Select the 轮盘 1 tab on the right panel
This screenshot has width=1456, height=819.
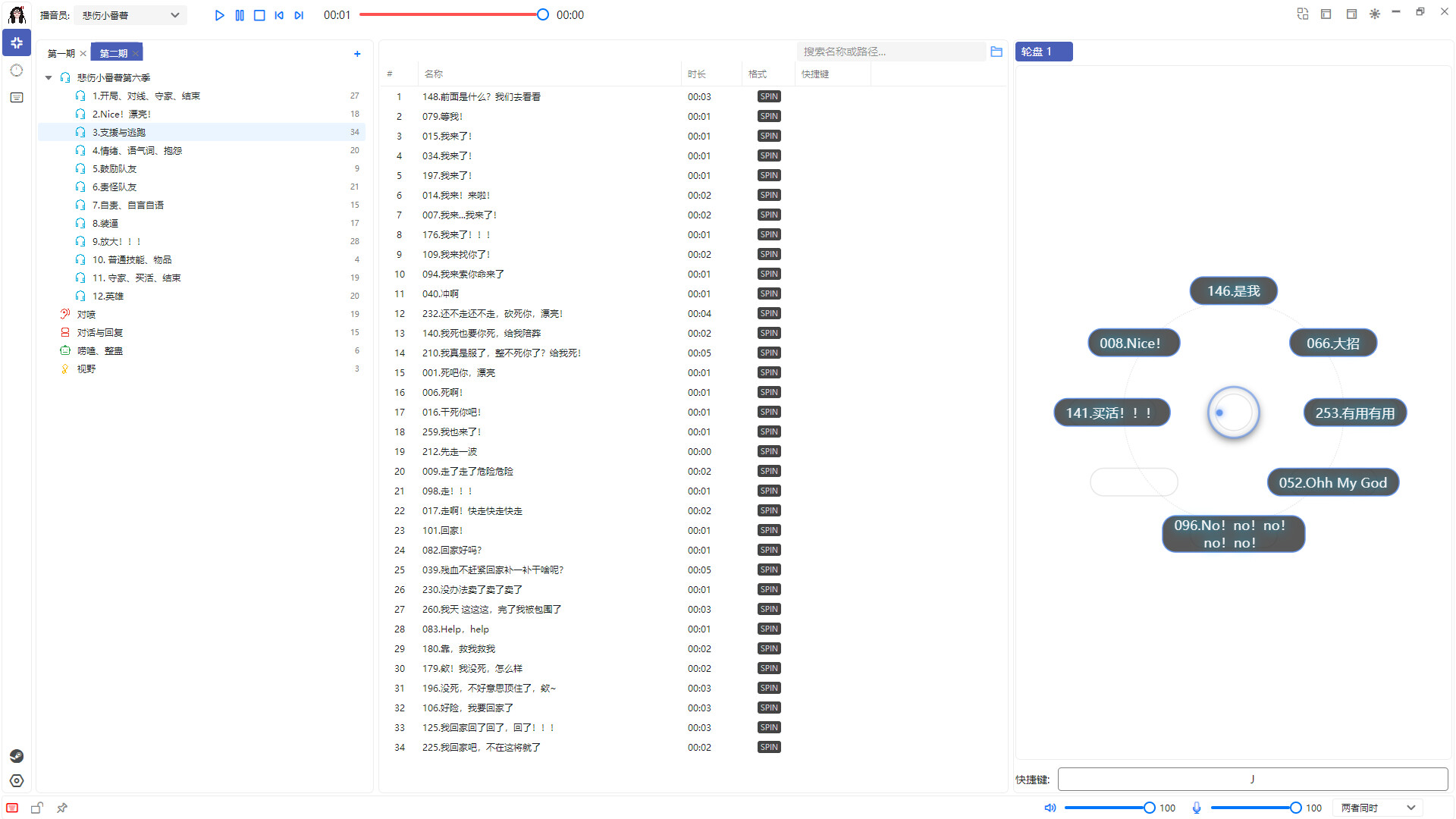point(1043,51)
